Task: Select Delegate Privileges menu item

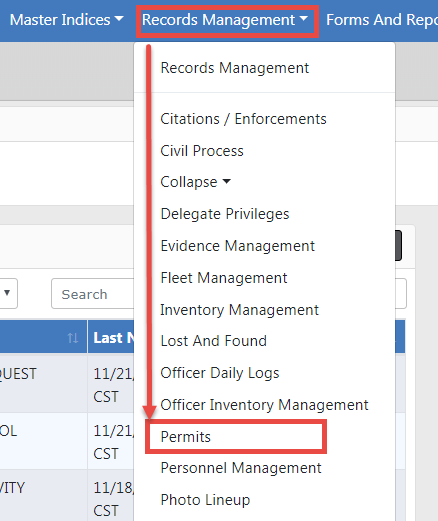Action: (x=225, y=214)
